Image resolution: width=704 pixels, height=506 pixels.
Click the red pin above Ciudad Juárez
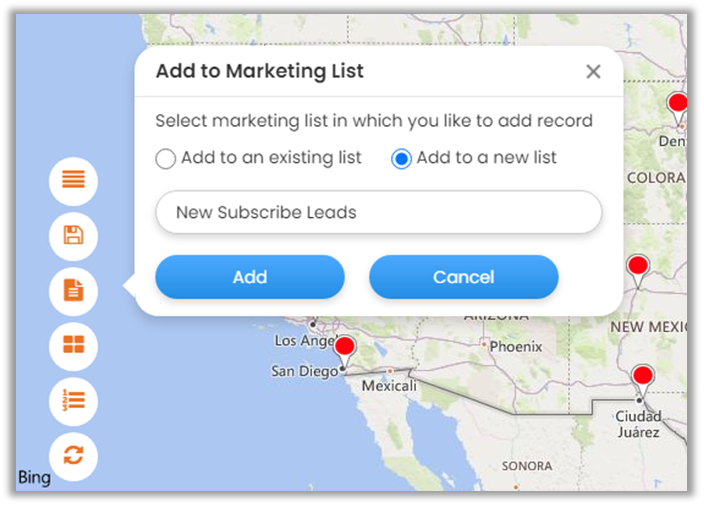pos(643,378)
